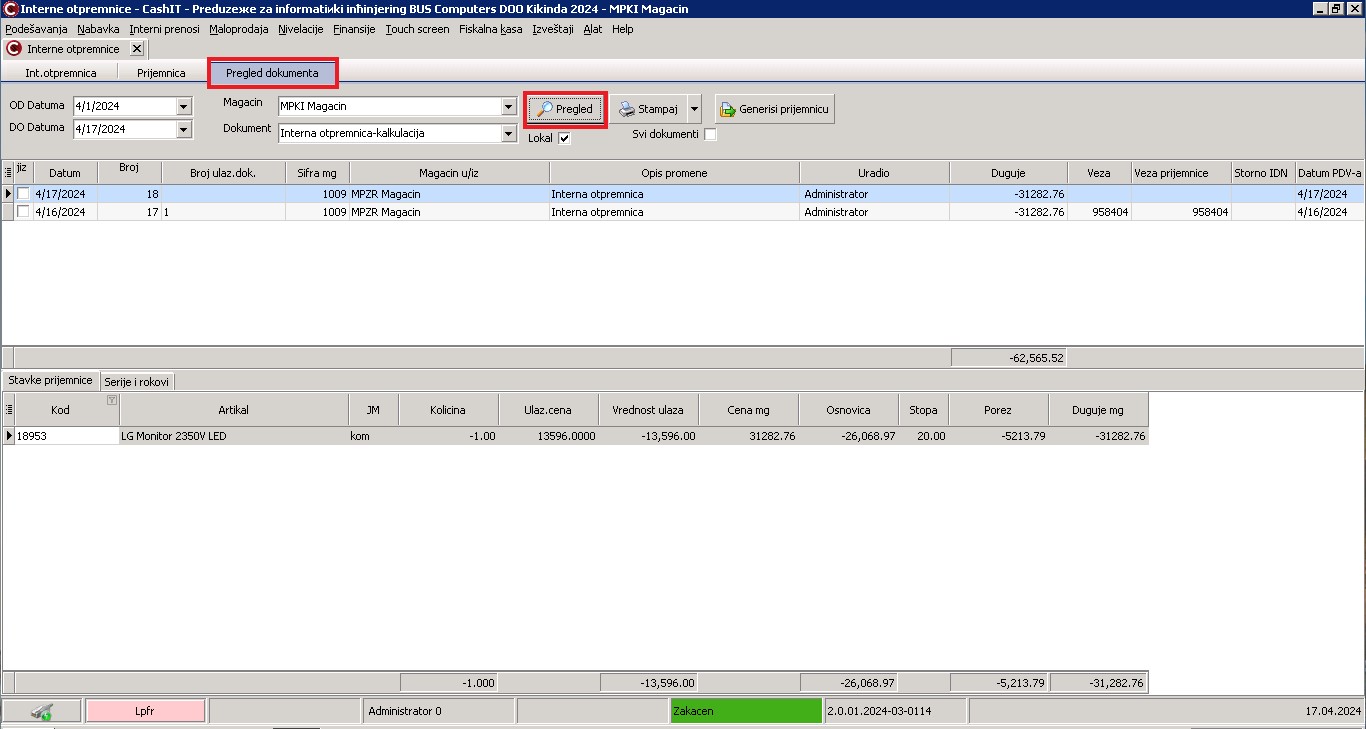
Task: Open the Touch screen menu
Action: tap(417, 29)
